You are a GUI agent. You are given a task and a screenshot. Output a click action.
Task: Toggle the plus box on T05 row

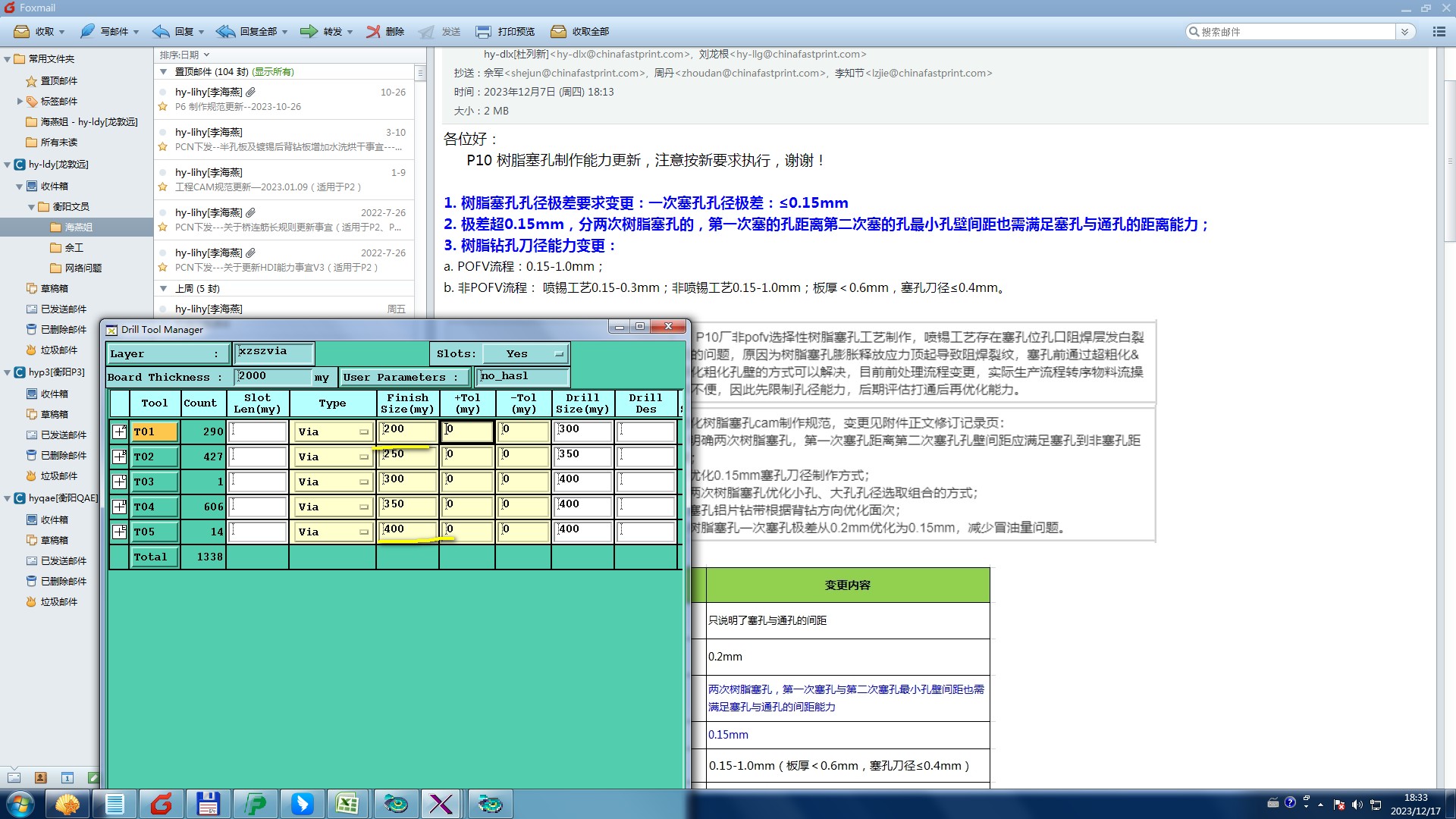pos(119,532)
